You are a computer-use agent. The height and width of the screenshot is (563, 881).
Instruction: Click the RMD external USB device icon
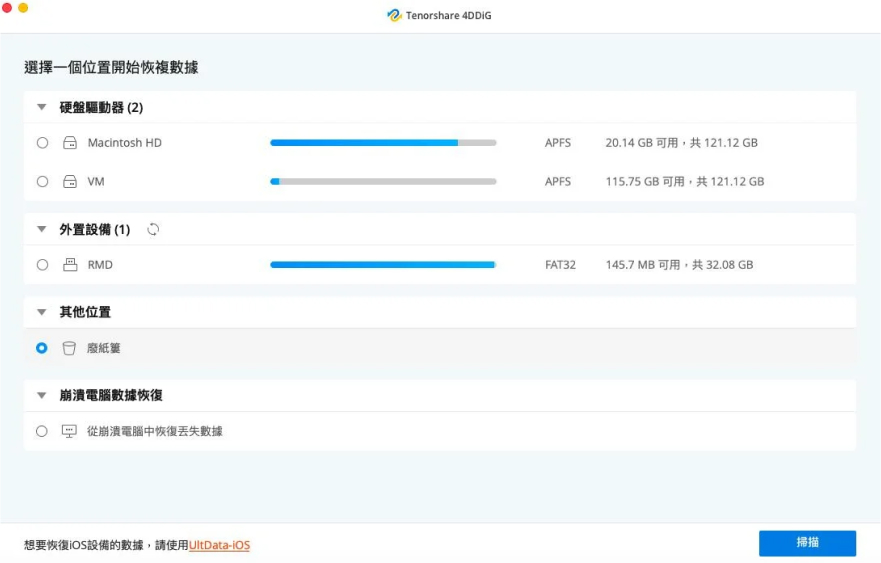tap(70, 265)
